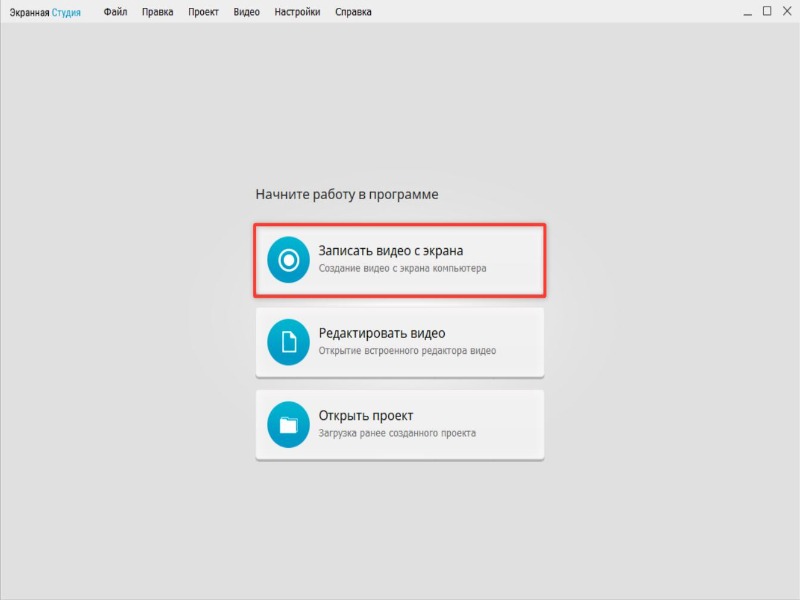The width and height of the screenshot is (800, 600).
Task: Click the folder icon for opening projects
Action: 288,425
